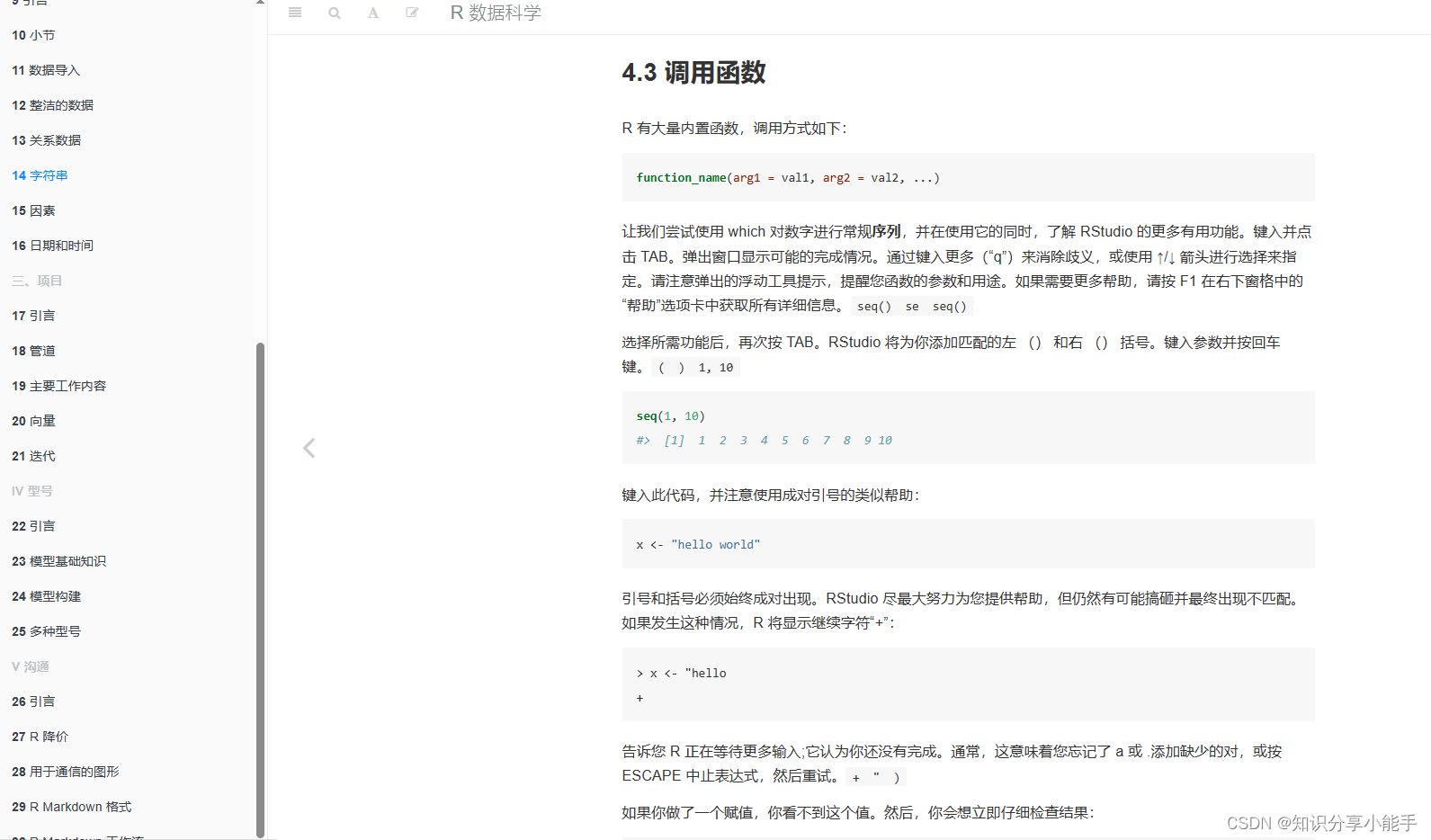Click the > x <- "hello code line

[681, 674]
